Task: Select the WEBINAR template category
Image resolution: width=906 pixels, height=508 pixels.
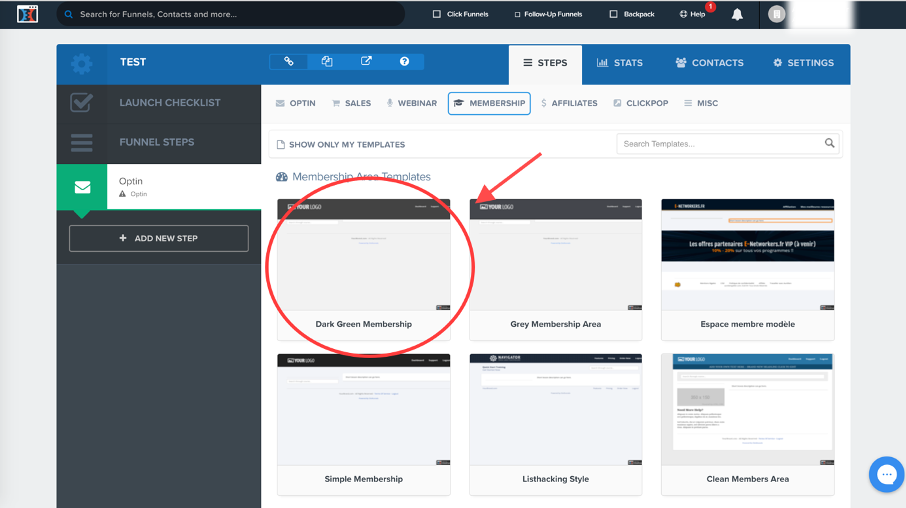Action: click(x=411, y=103)
